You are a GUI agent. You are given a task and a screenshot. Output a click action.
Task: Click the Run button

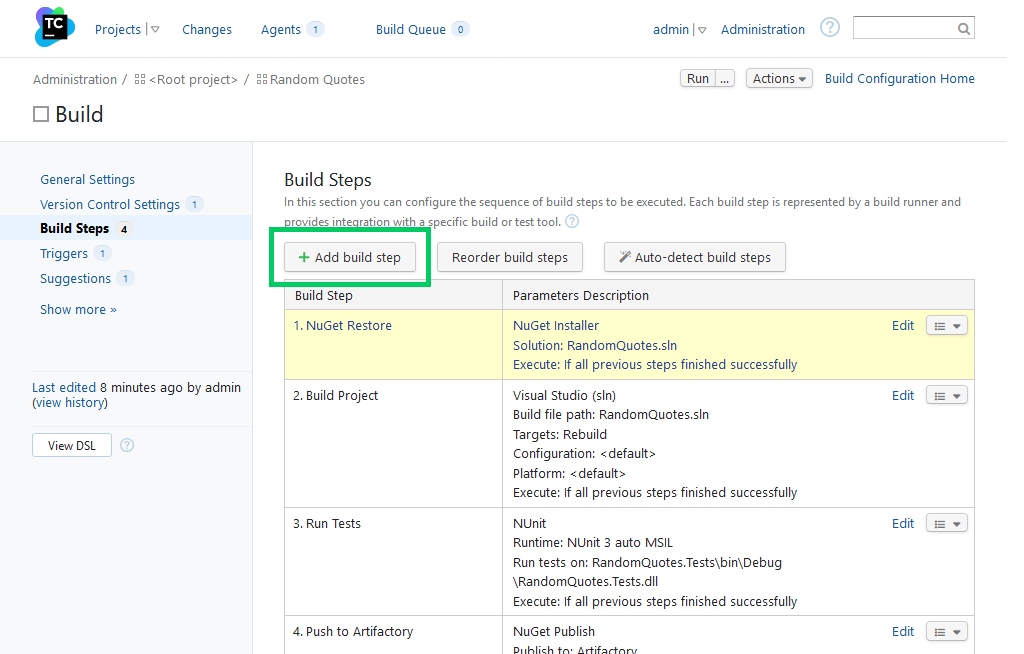[x=697, y=78]
